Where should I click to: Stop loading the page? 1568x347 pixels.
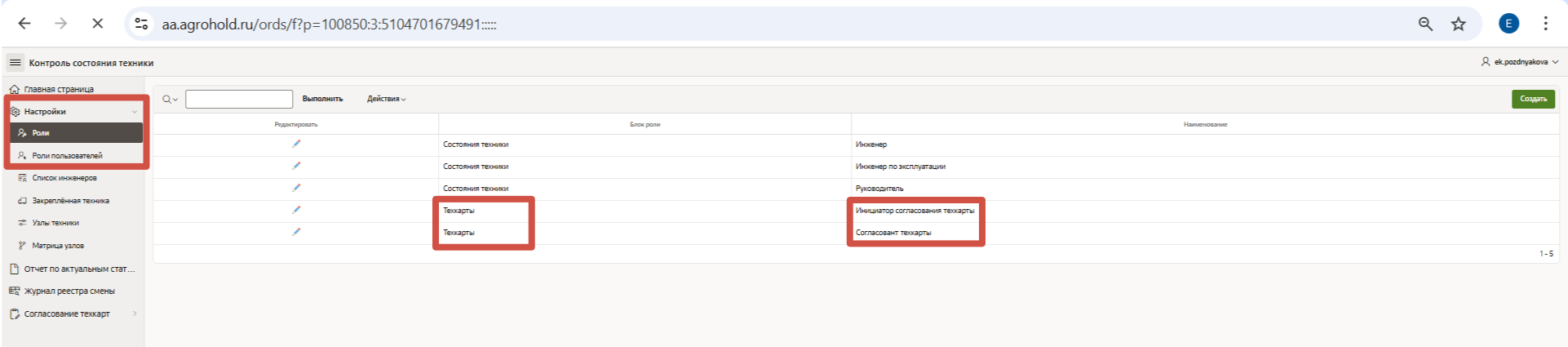pyautogui.click(x=97, y=24)
